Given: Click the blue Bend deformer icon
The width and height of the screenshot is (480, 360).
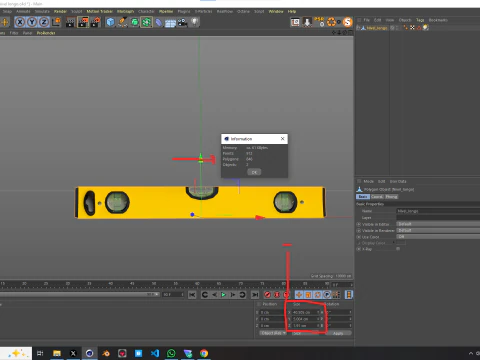Looking at the screenshot, I should [x=159, y=22].
